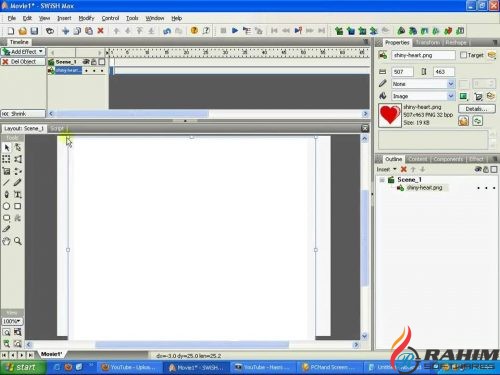Click the height field showing 463
This screenshot has height=375, width=500.
coord(444,72)
